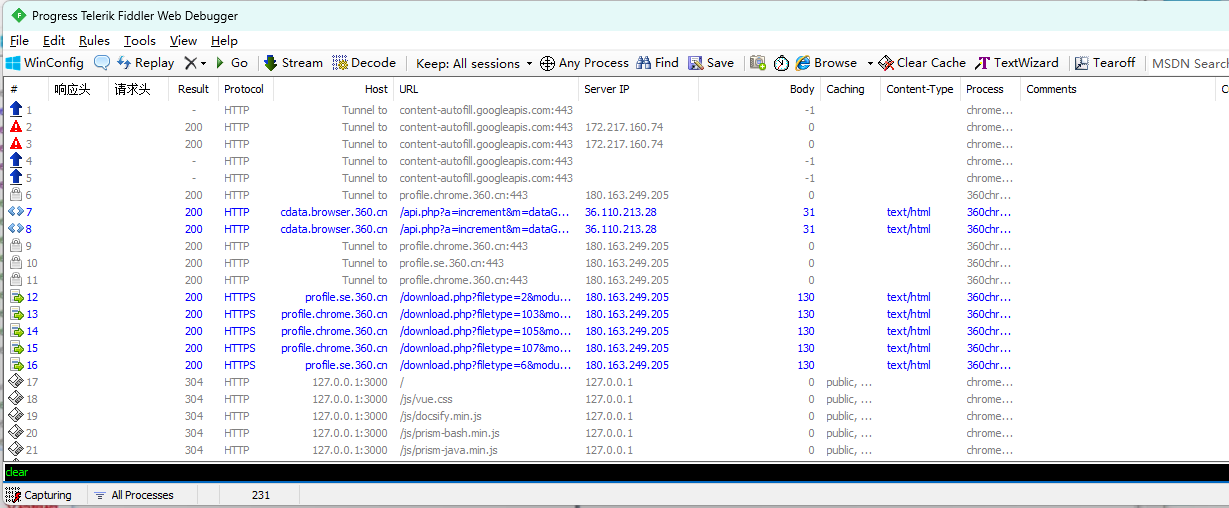Screen dimensions: 1229x508
Task: Open the Rules menu
Action: (94, 41)
